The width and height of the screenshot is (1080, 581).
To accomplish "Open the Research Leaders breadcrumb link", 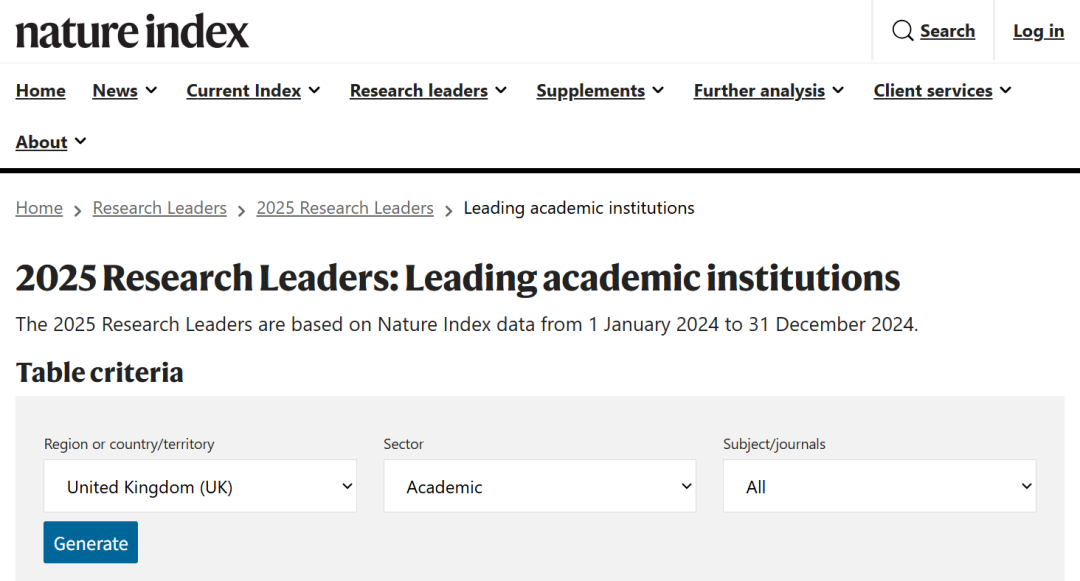I will [x=160, y=208].
